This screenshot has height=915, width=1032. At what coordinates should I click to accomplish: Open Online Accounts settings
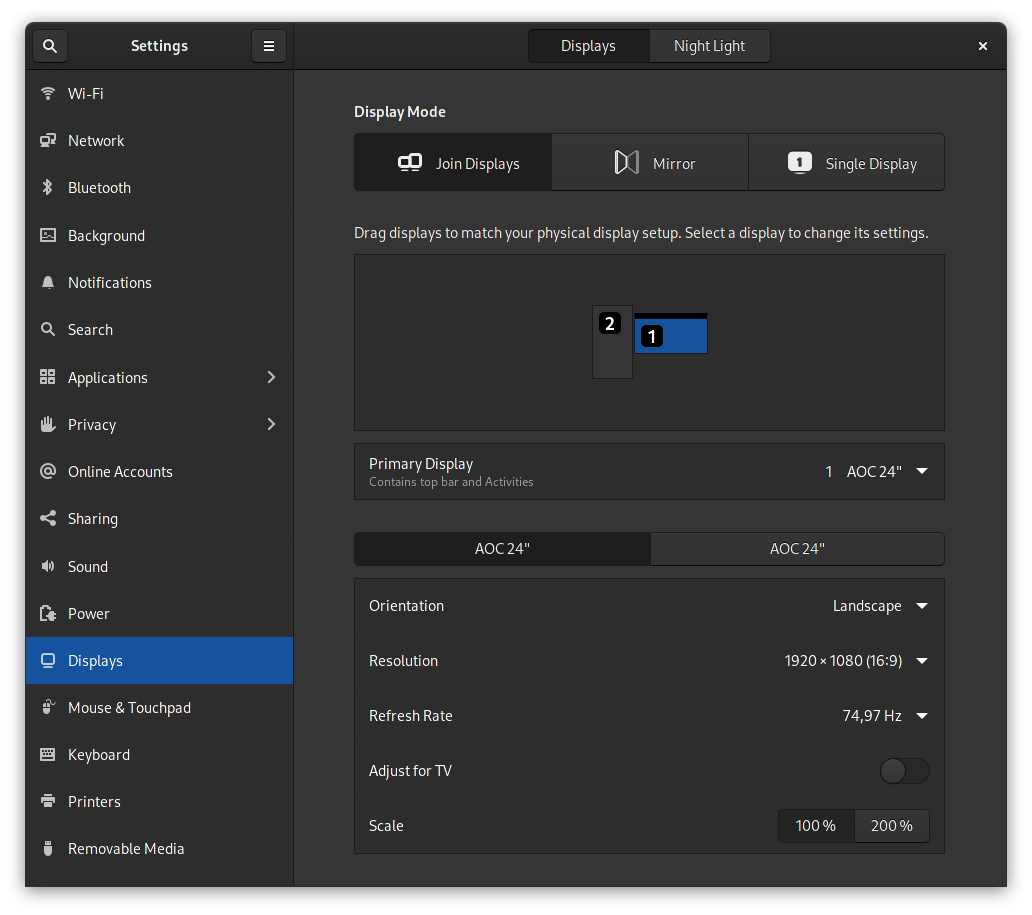pyautogui.click(x=159, y=471)
